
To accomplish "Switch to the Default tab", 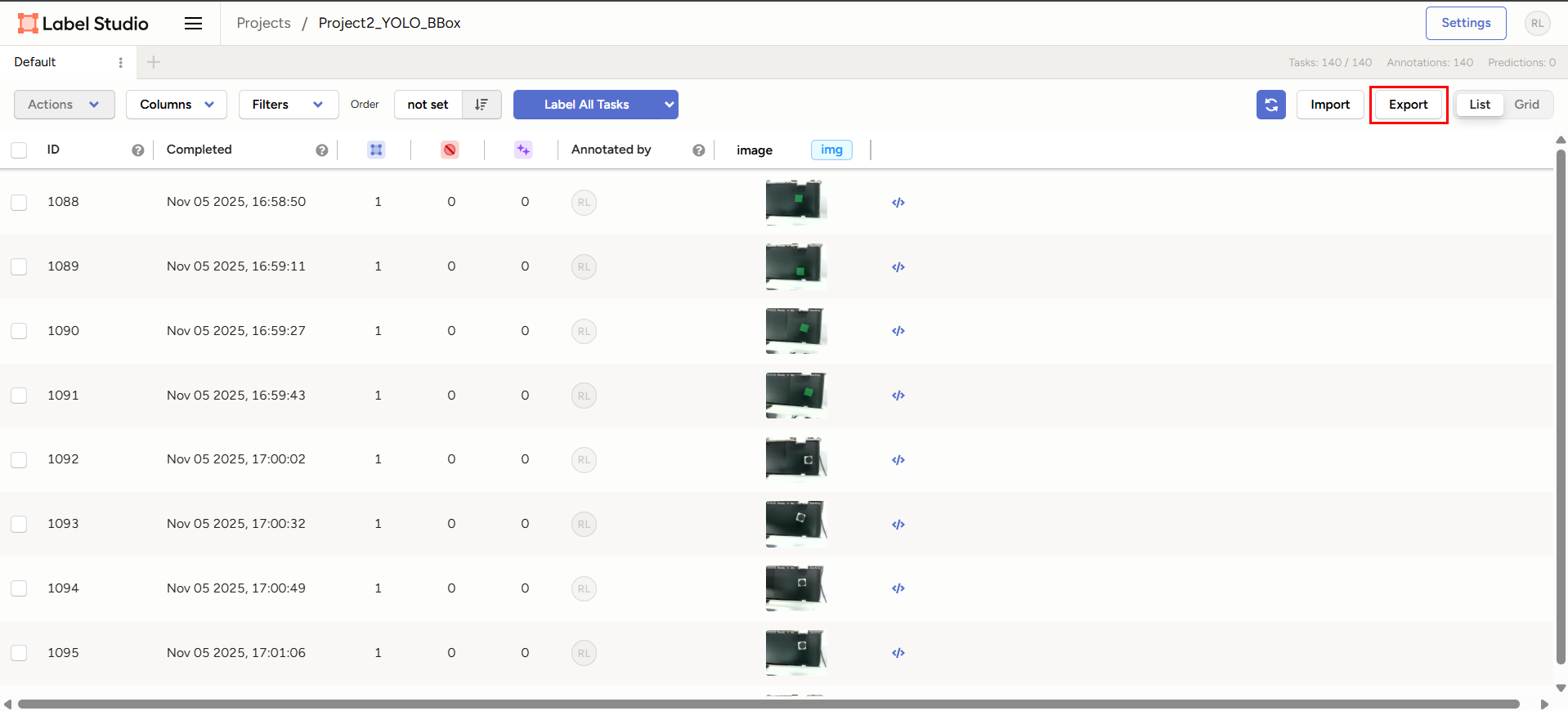I will [x=35, y=62].
